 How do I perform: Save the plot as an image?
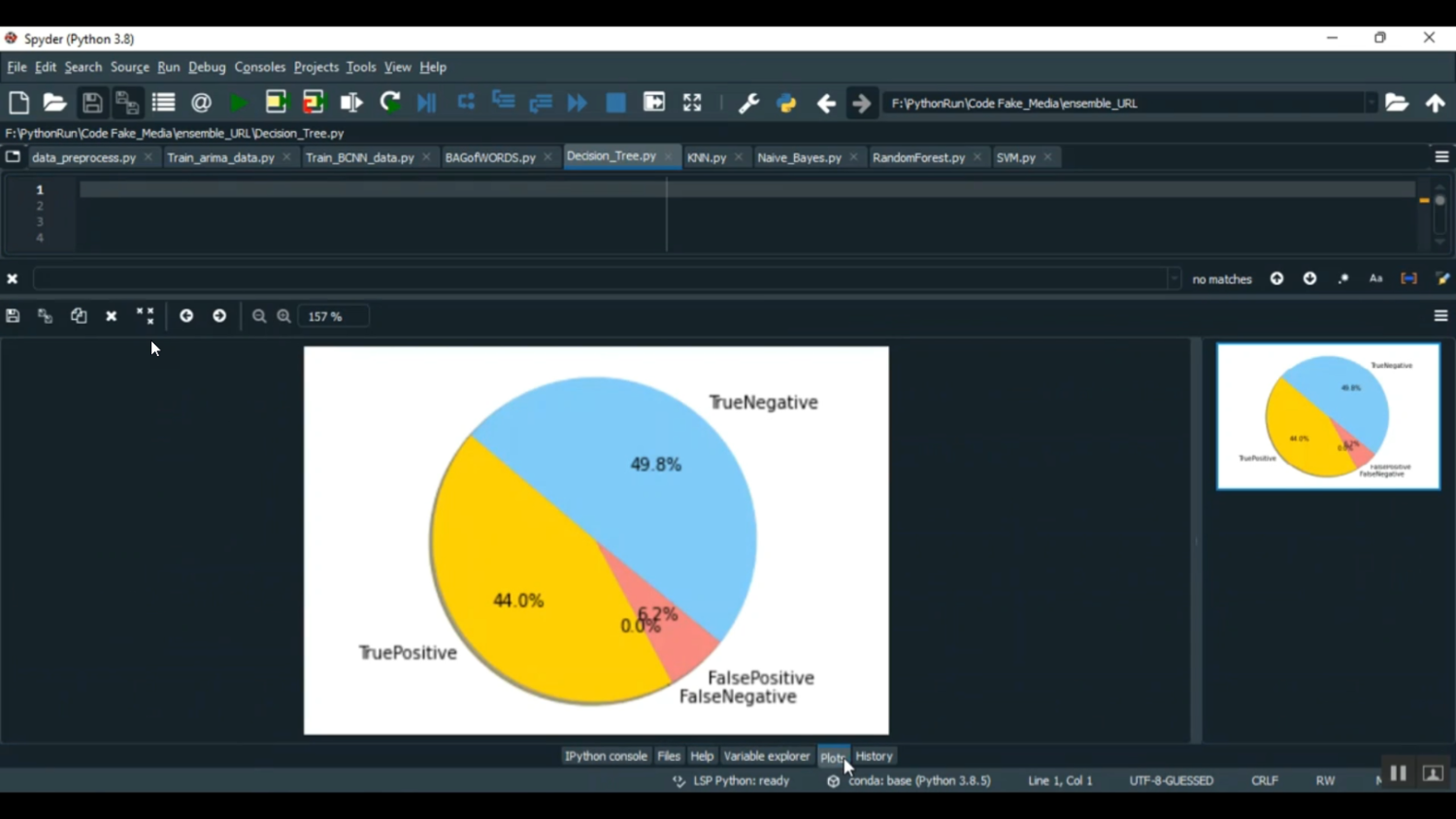13,316
